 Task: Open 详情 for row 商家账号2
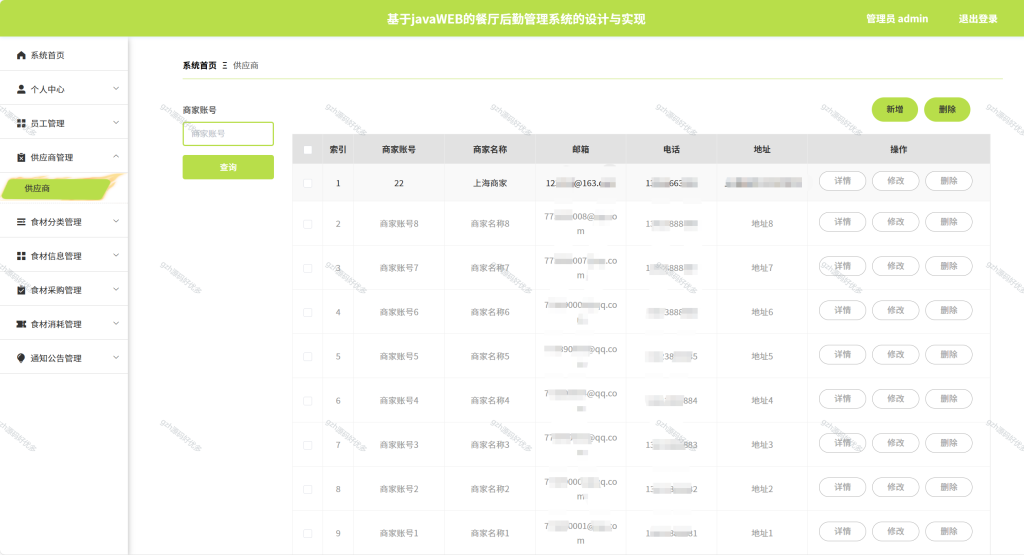842,487
